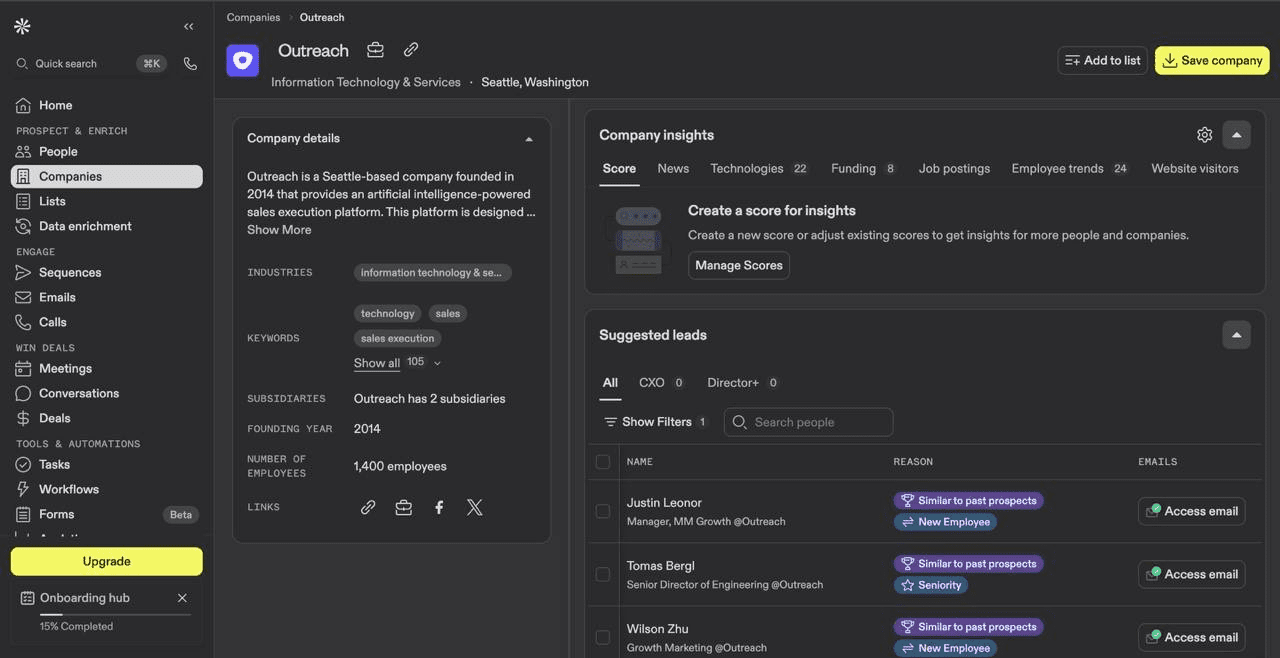Open Company insights settings gear
The image size is (1280, 658).
(1204, 135)
